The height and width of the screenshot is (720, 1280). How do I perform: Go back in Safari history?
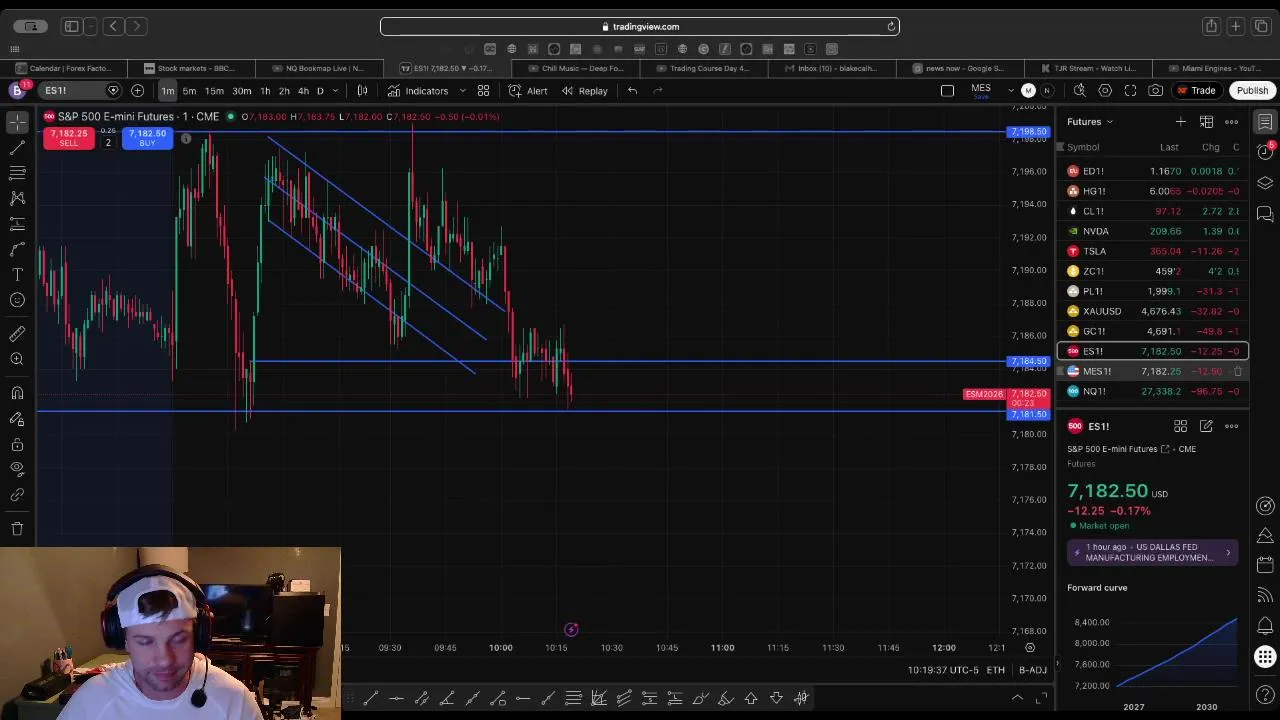113,27
